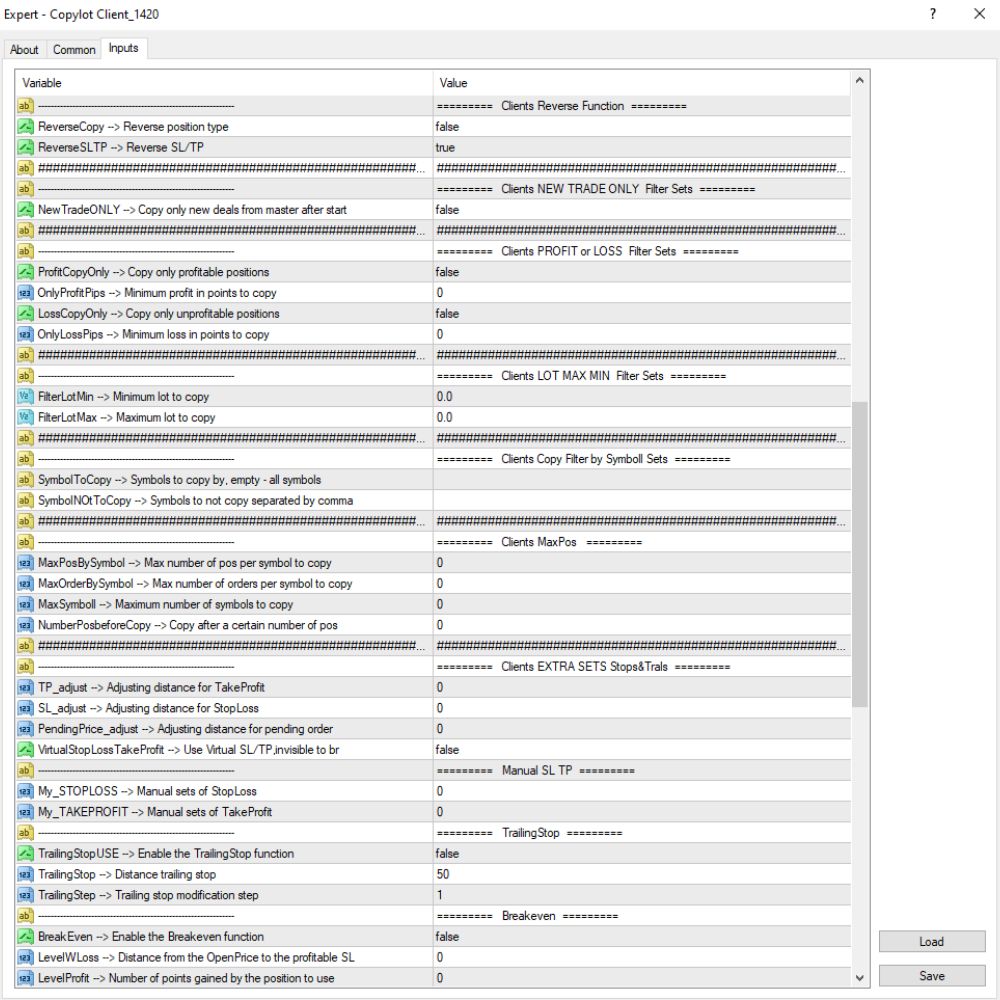Select the 'Clients EXTRA SETS Stops&Trals' row

[434, 666]
